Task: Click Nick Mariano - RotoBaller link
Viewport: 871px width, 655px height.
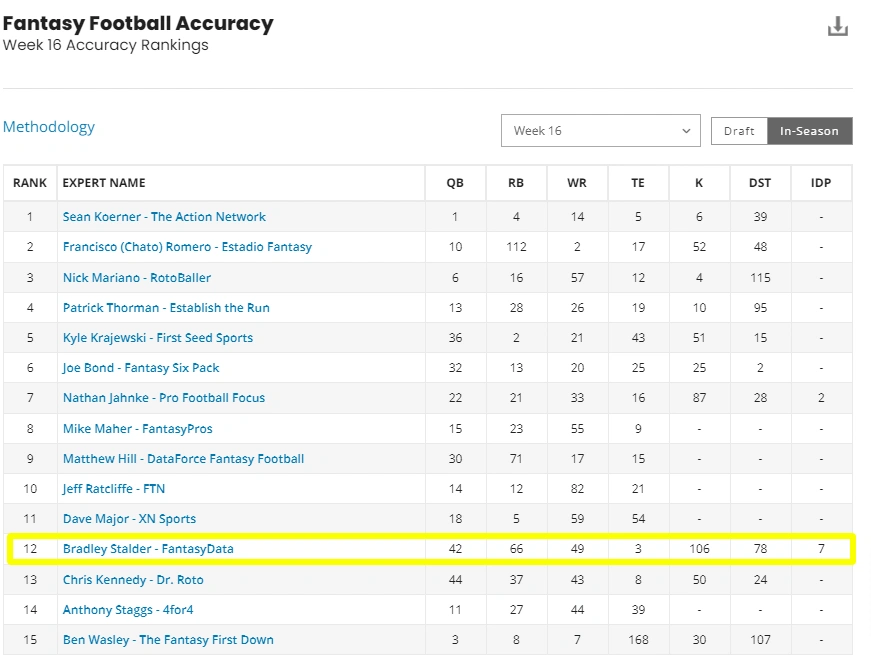Action: pos(137,277)
